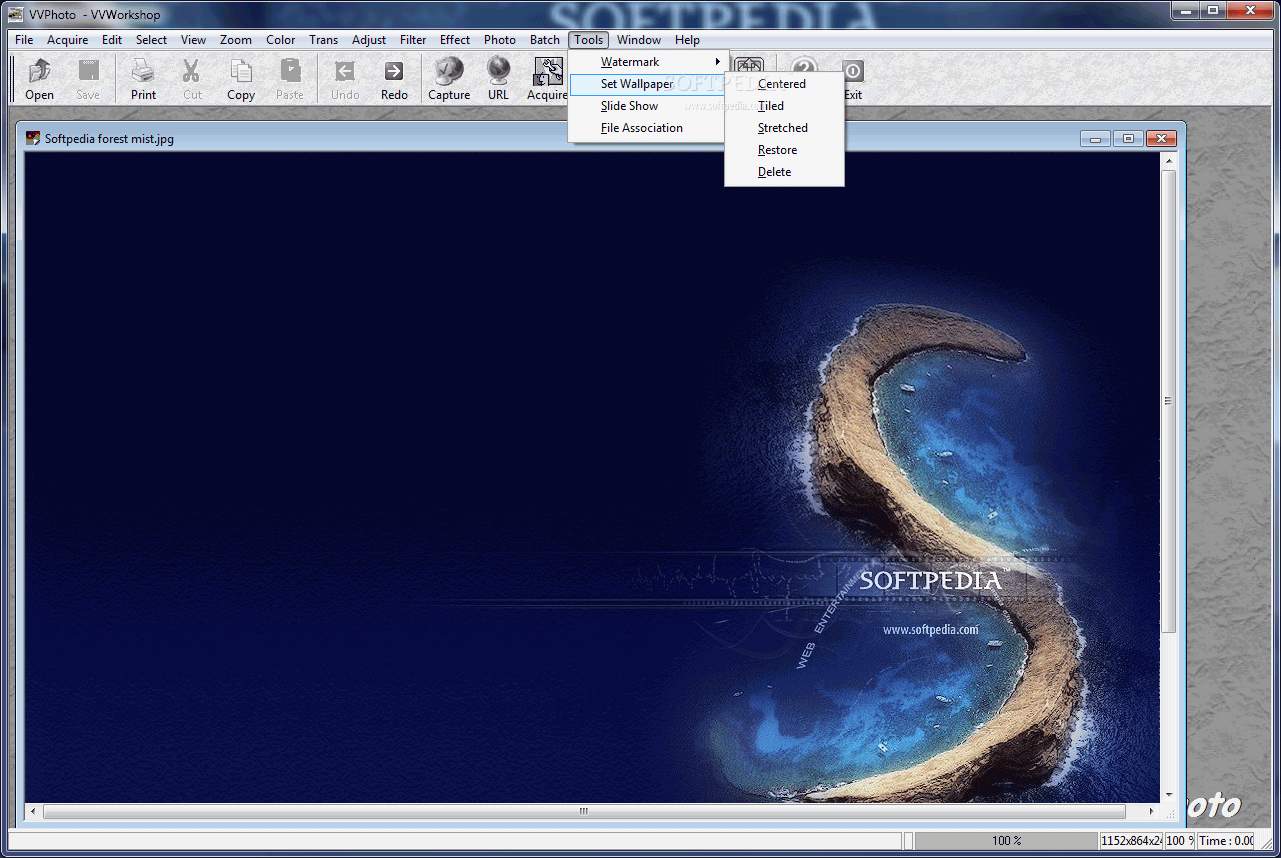Open the Help menu
1281x858 pixels.
coord(687,40)
